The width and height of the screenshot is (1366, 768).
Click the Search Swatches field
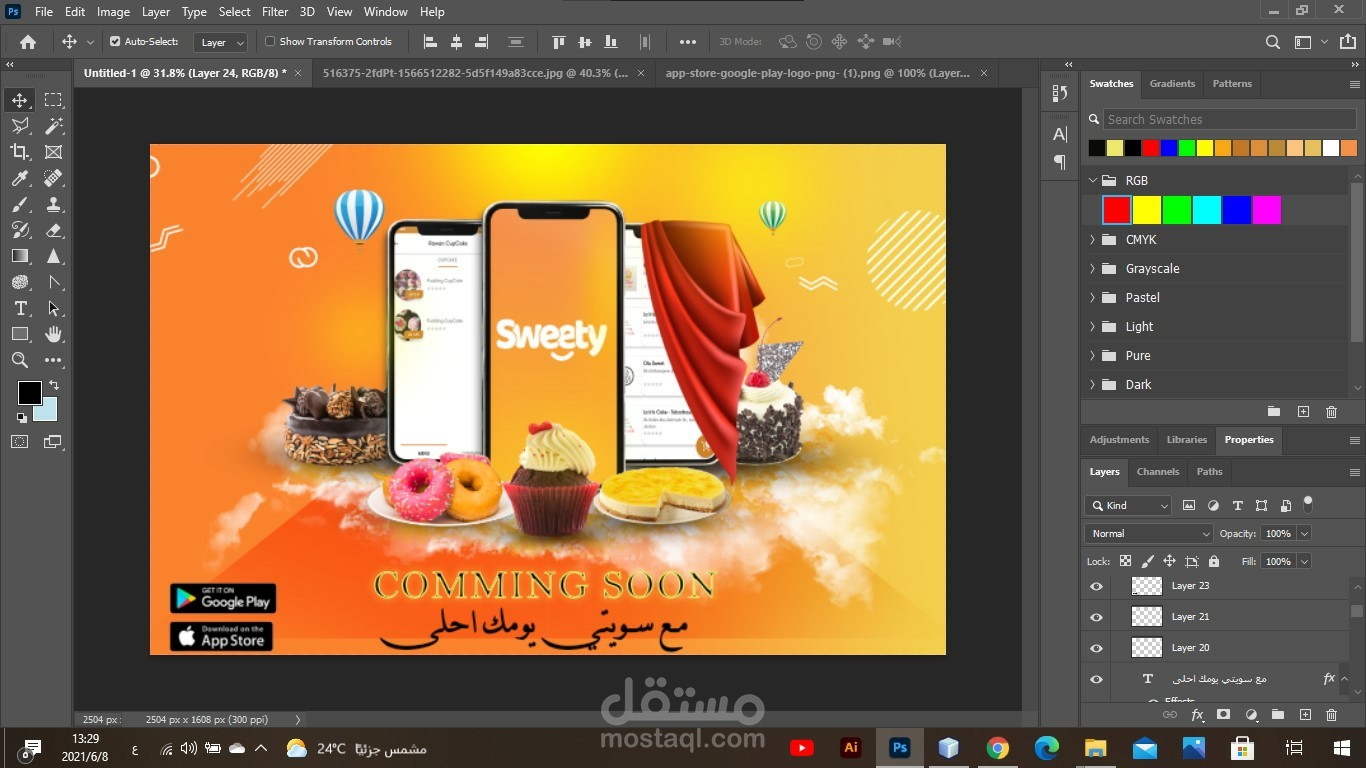pos(1229,119)
